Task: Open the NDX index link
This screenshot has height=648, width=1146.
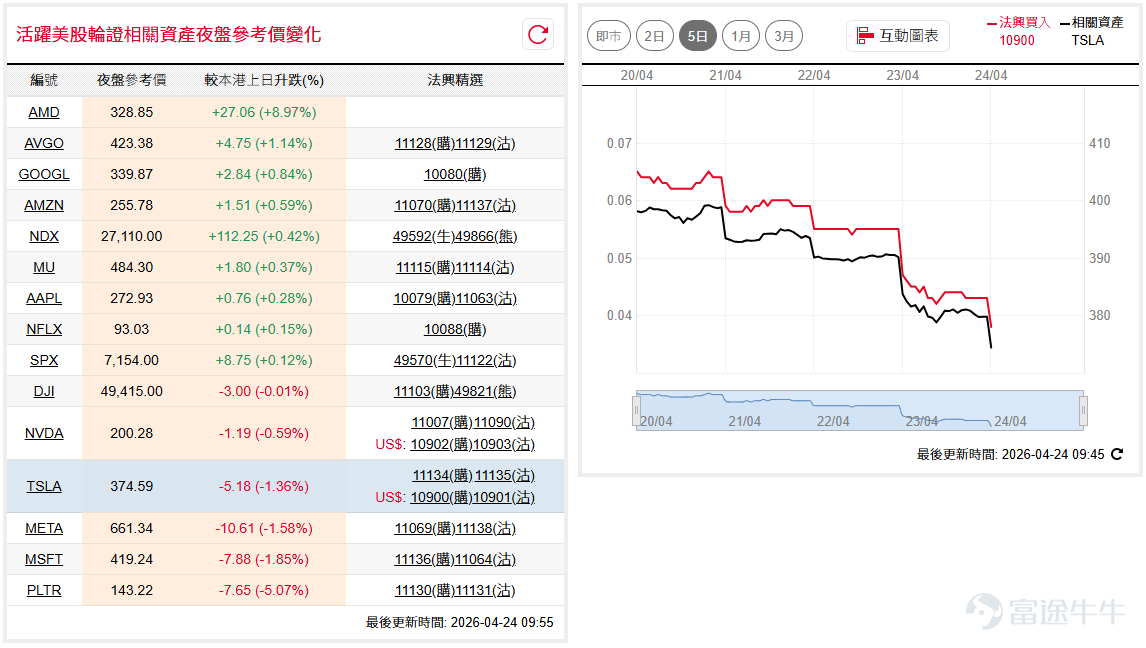Action: [x=44, y=237]
